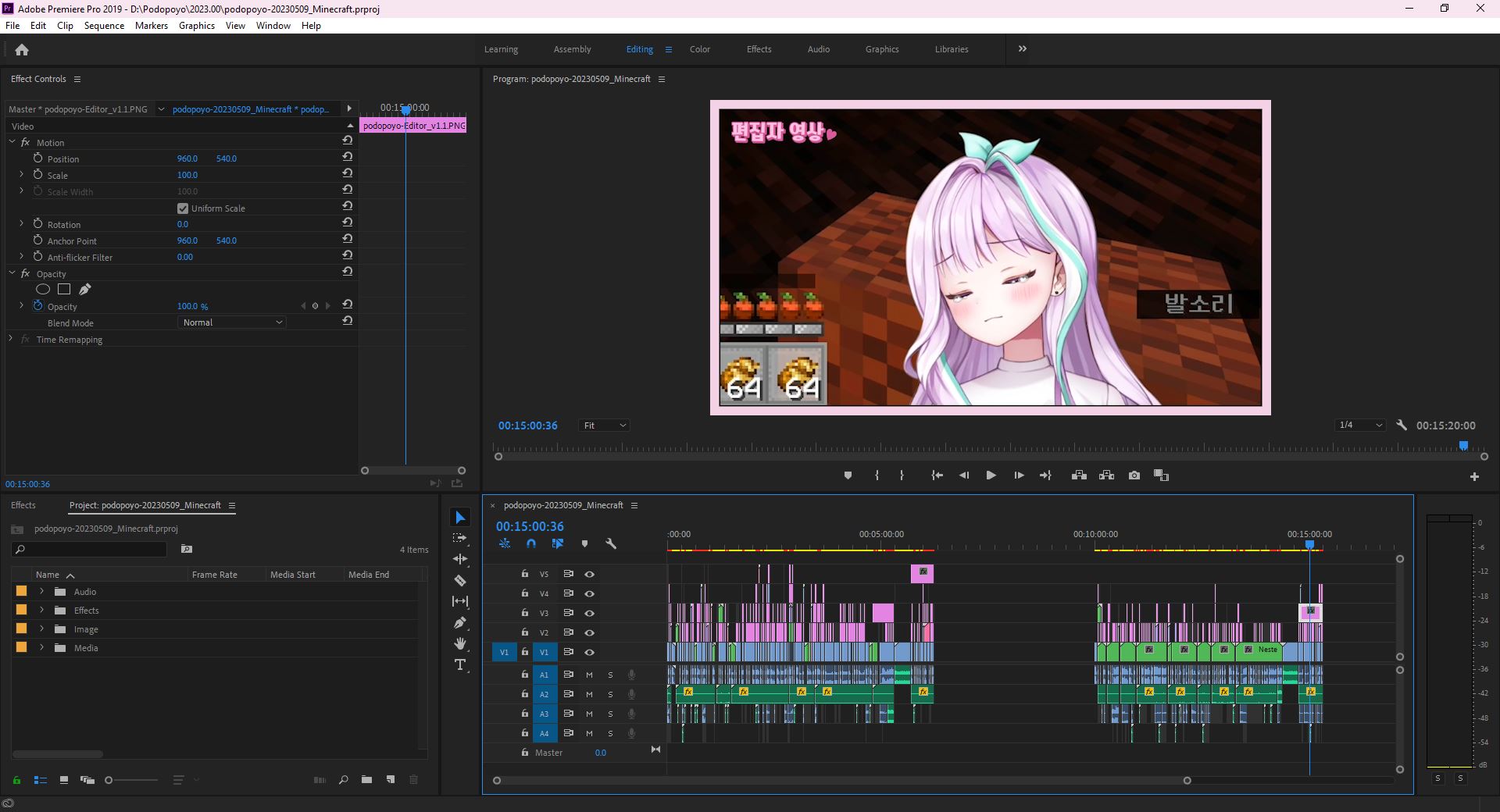Click the Extract button

(x=1106, y=475)
